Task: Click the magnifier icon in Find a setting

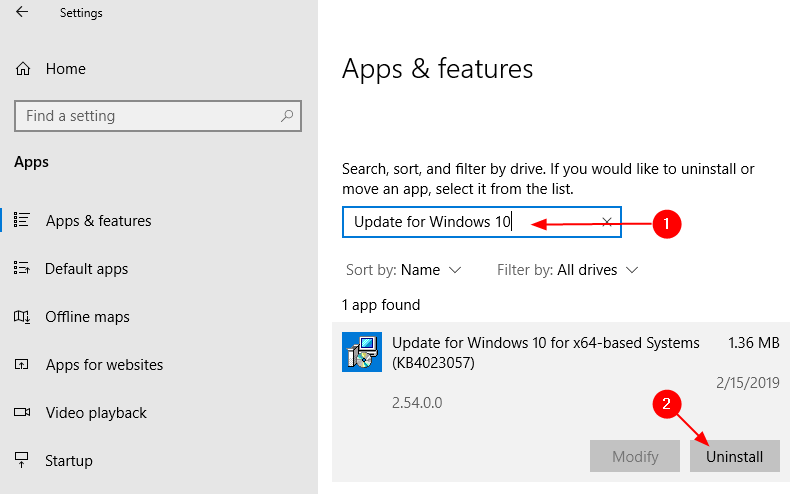Action: tap(287, 116)
